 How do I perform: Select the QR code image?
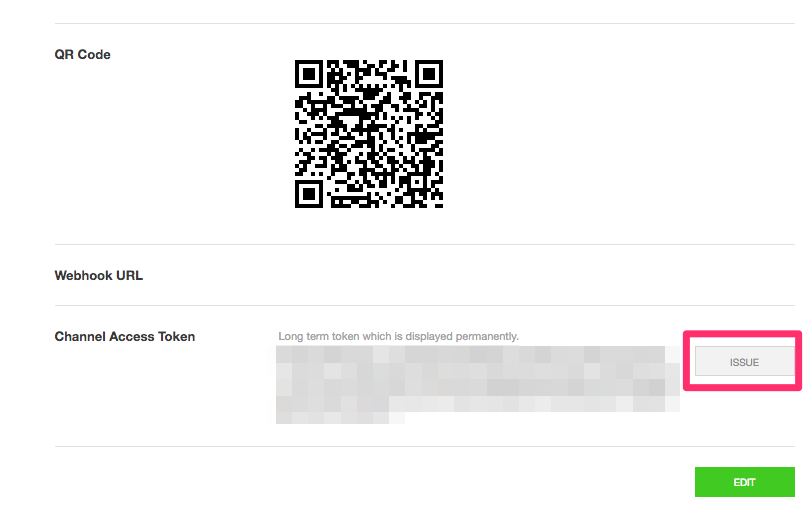point(369,134)
